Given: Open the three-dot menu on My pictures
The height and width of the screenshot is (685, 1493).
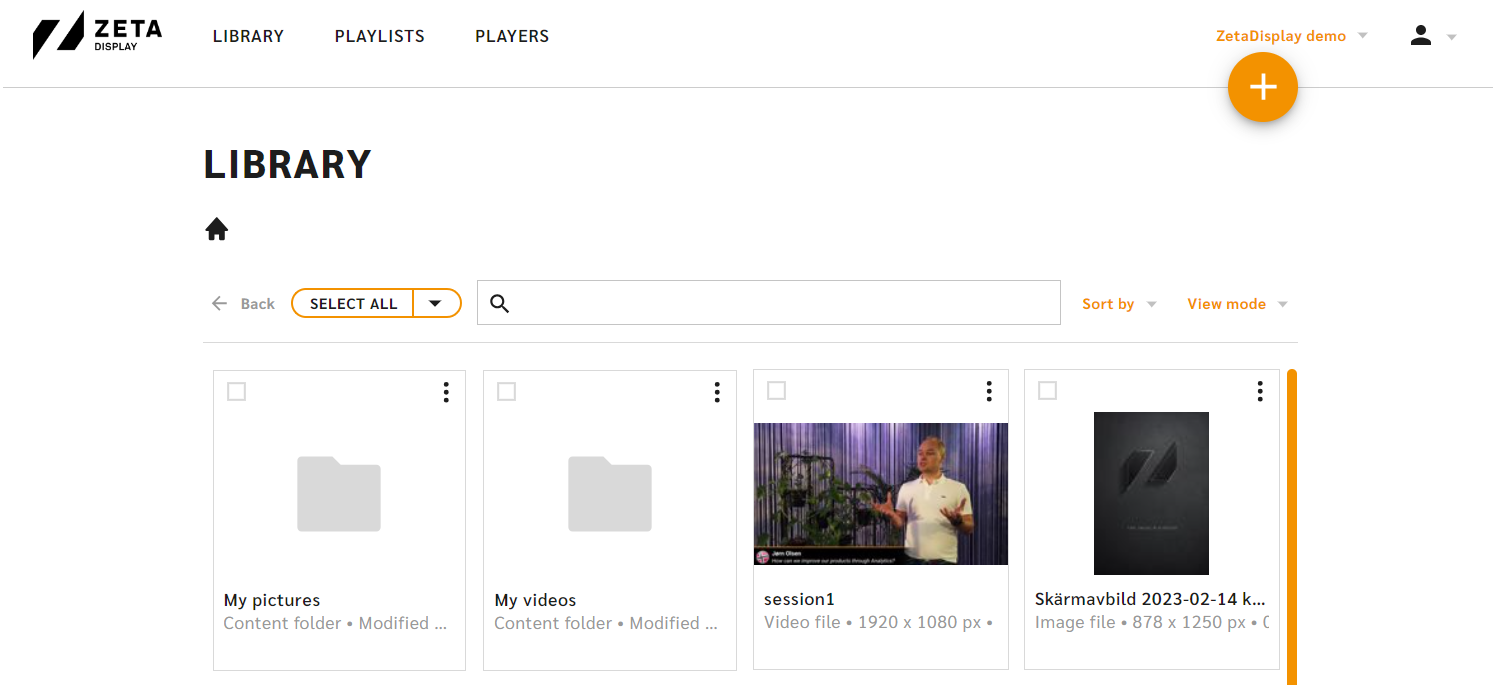Looking at the screenshot, I should [446, 392].
